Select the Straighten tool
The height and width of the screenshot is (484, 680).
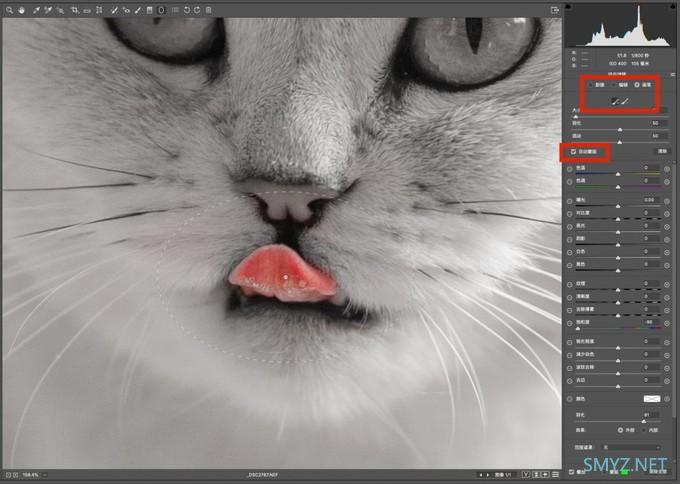click(87, 10)
